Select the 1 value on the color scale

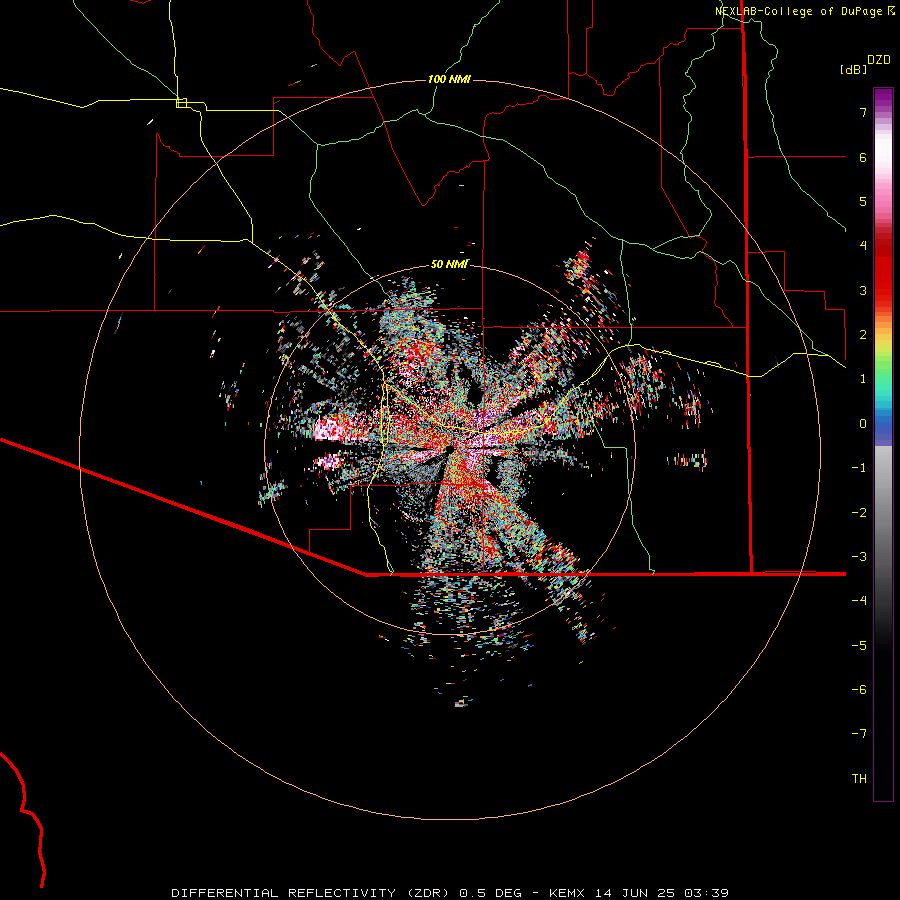pyautogui.click(x=863, y=379)
